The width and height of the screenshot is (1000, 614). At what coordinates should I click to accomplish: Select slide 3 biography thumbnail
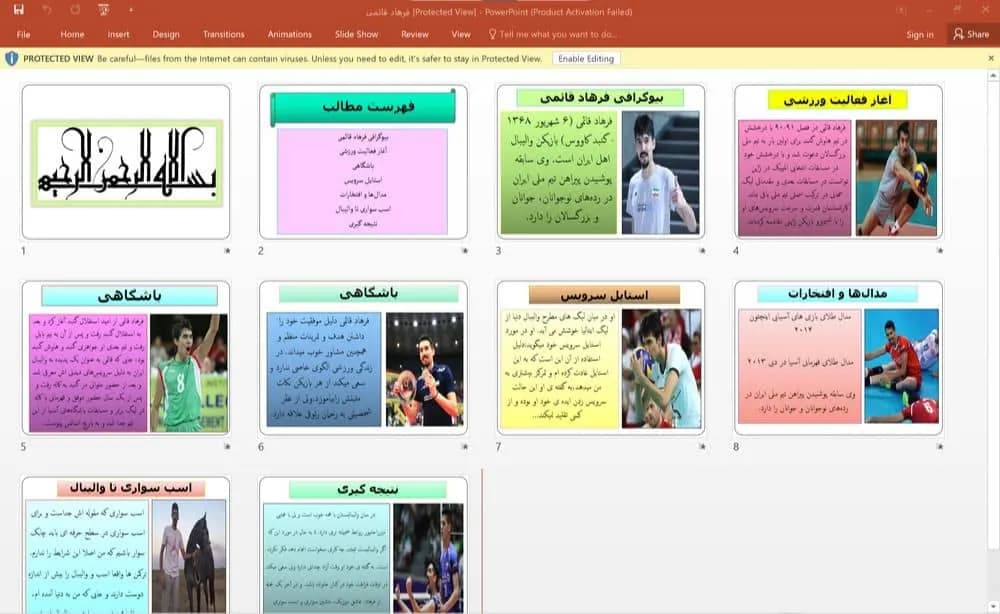point(601,162)
